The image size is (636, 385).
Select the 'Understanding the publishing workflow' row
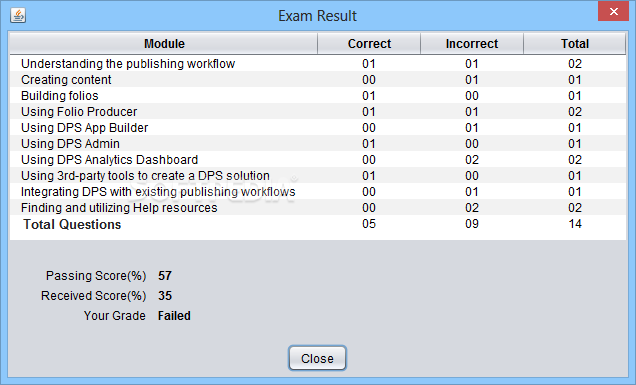click(318, 64)
